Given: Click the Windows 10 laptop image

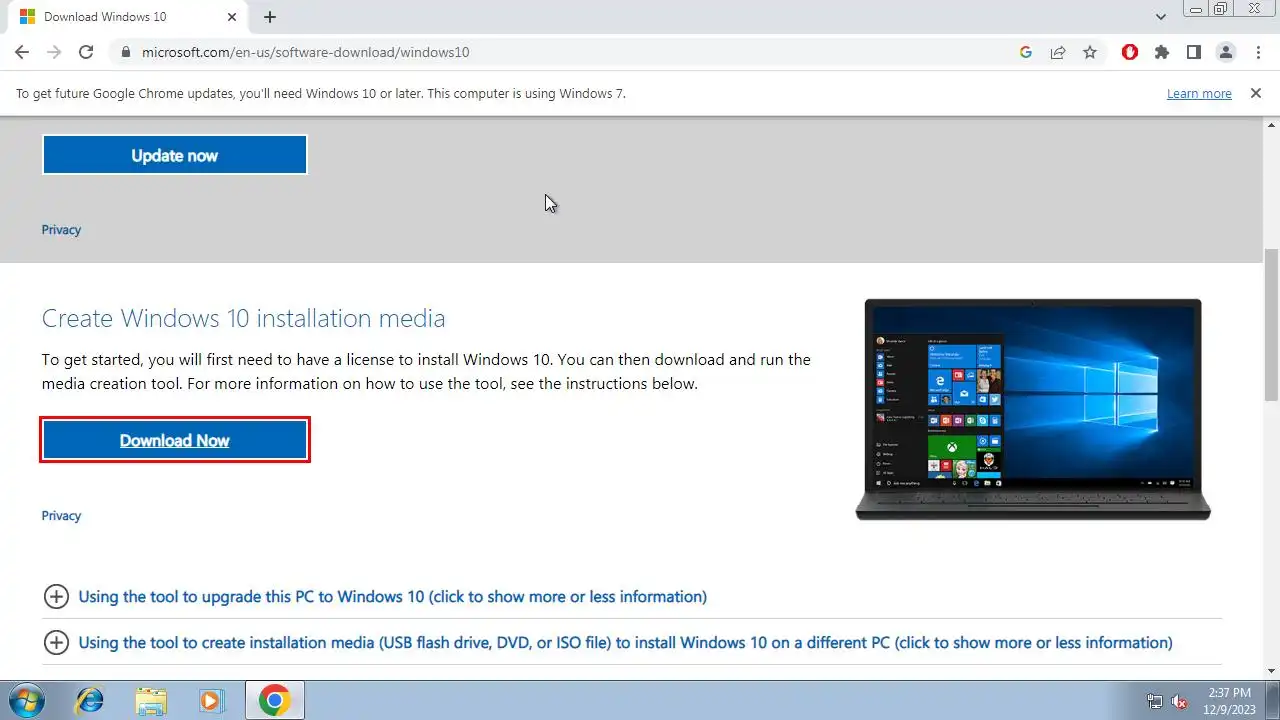Looking at the screenshot, I should (1033, 409).
